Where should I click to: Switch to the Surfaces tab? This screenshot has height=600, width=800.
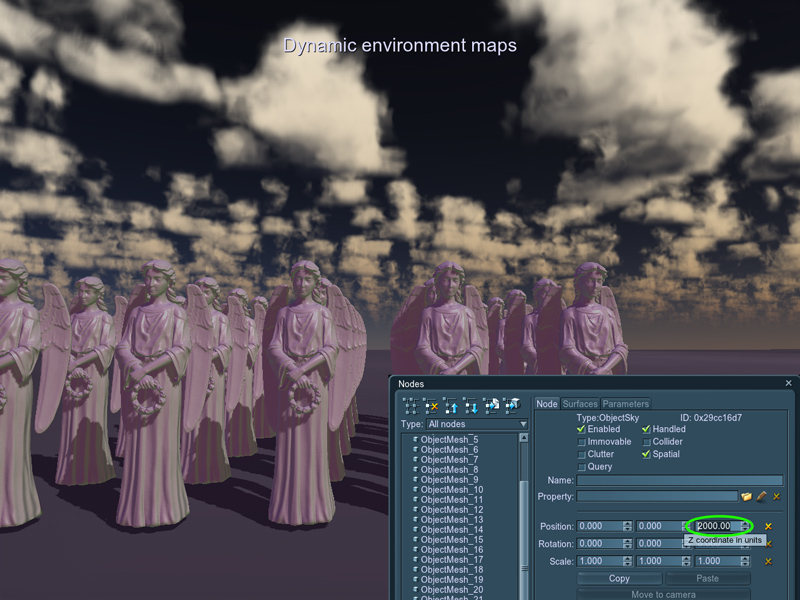(x=579, y=404)
